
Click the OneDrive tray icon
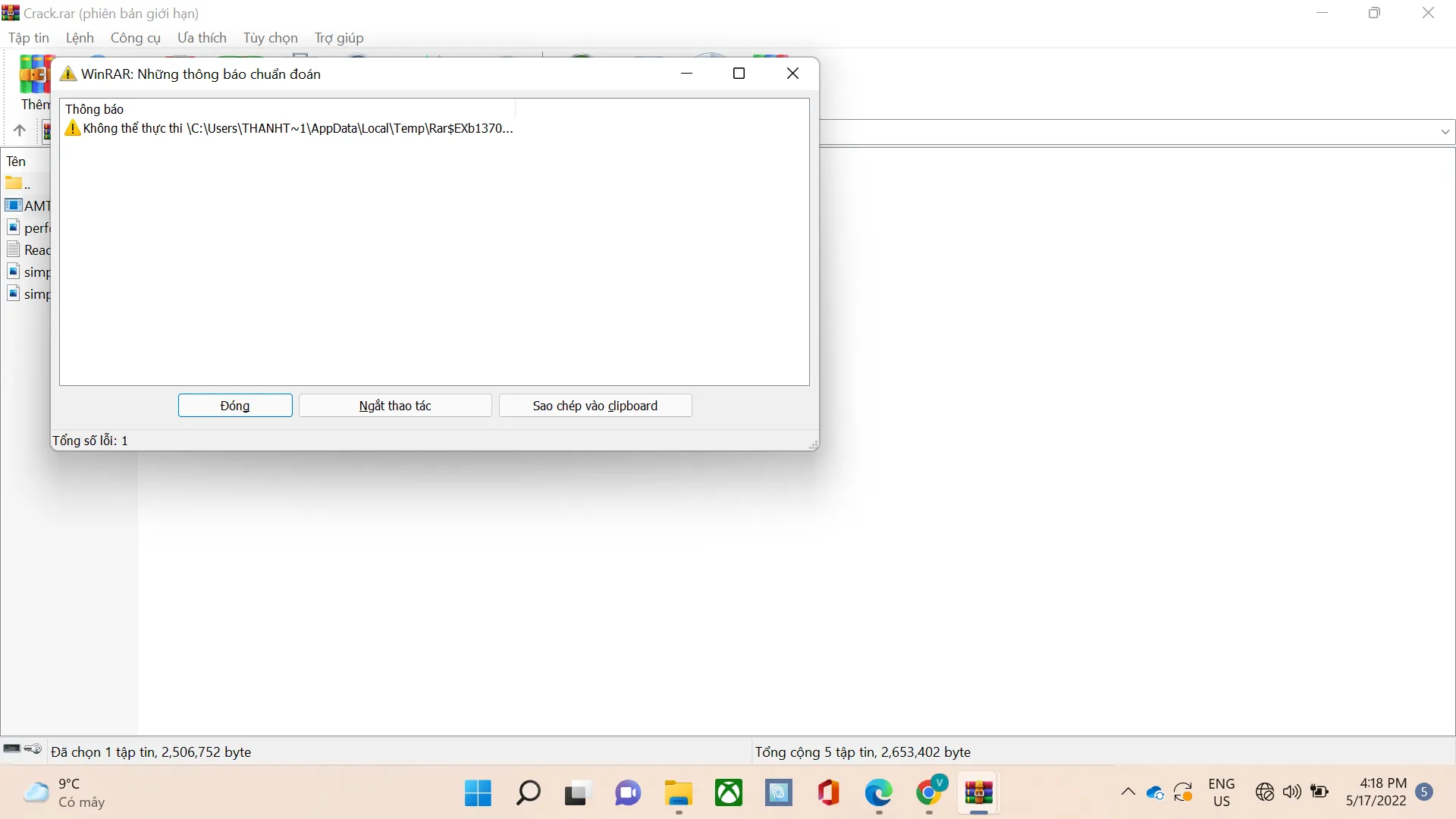coord(1155,793)
